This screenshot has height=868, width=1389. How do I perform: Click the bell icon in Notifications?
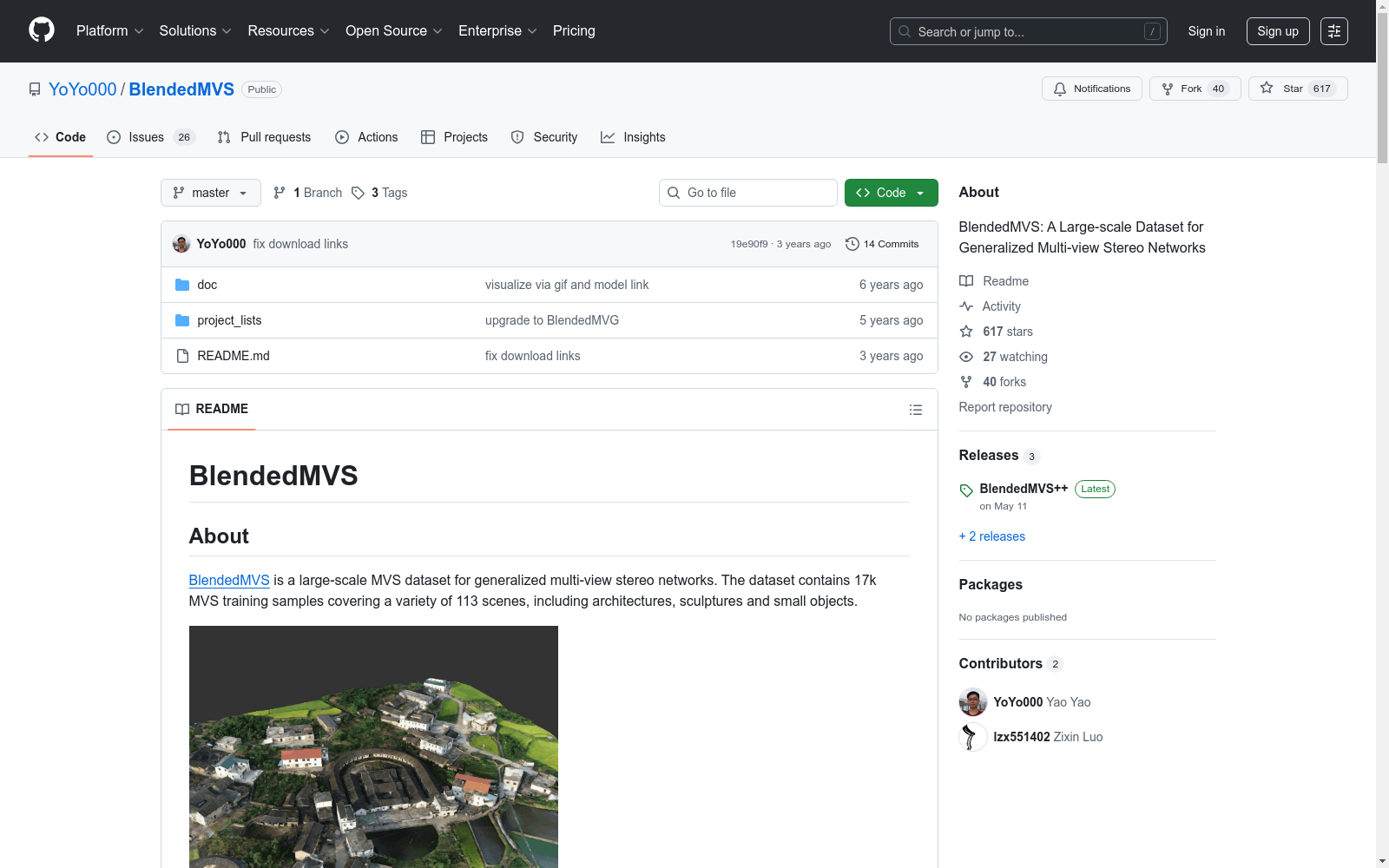click(x=1060, y=89)
